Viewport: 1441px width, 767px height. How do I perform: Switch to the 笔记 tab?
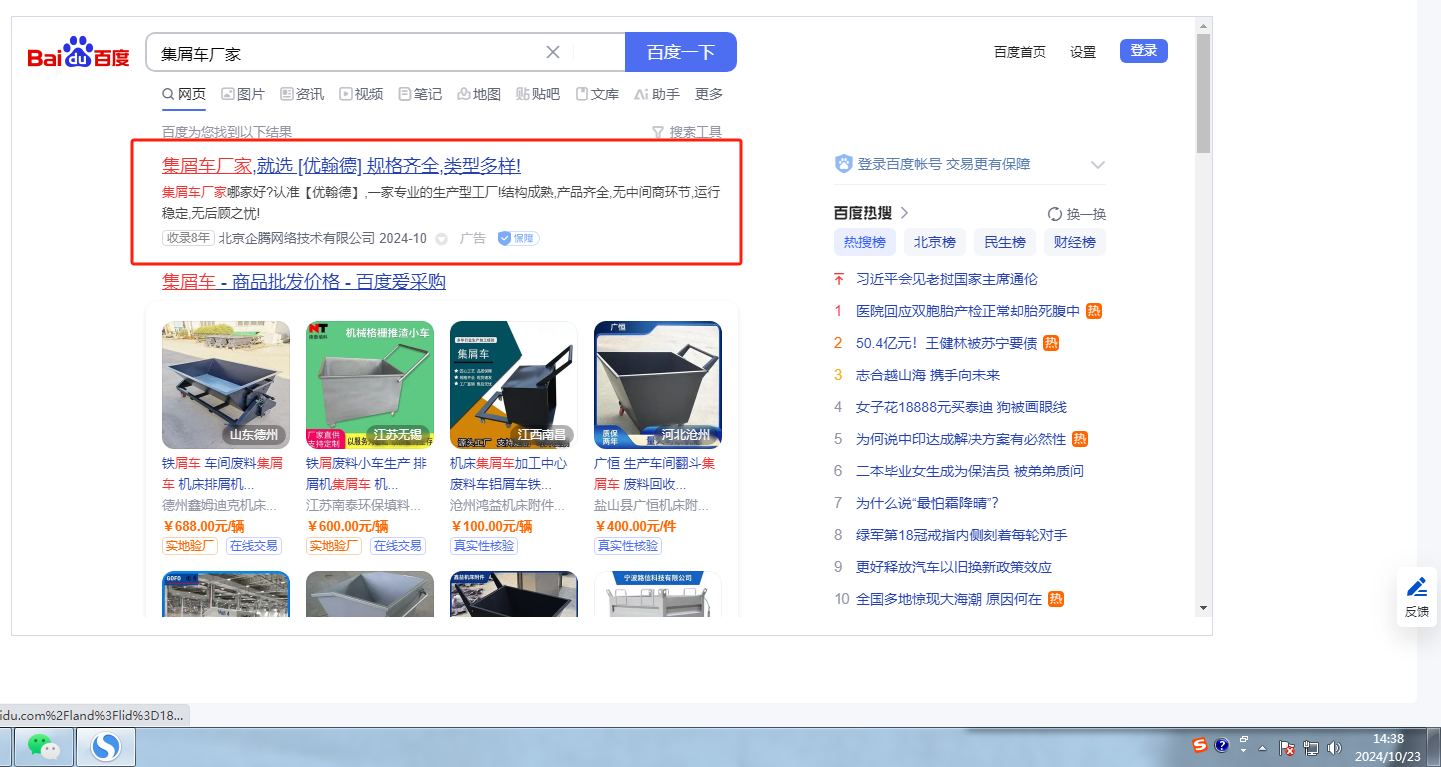tap(420, 94)
